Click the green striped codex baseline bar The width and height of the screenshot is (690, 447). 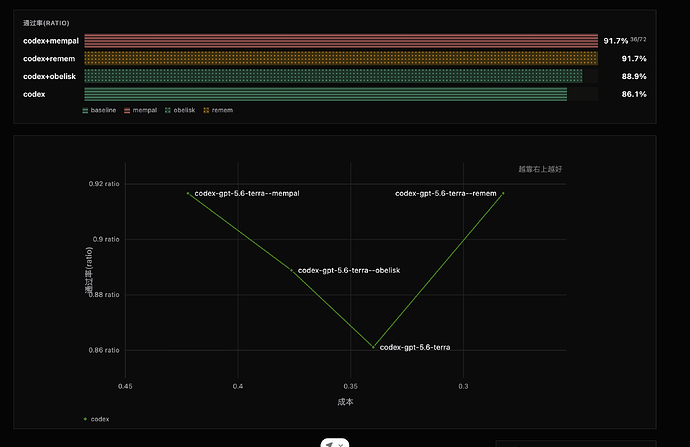coord(326,94)
